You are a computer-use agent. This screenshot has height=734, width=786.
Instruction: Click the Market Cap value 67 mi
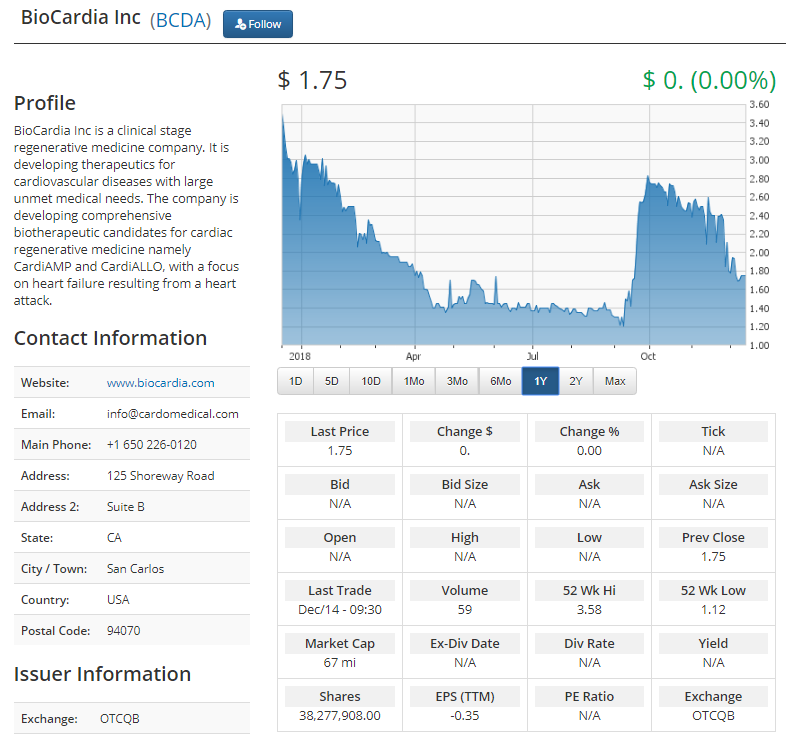340,663
